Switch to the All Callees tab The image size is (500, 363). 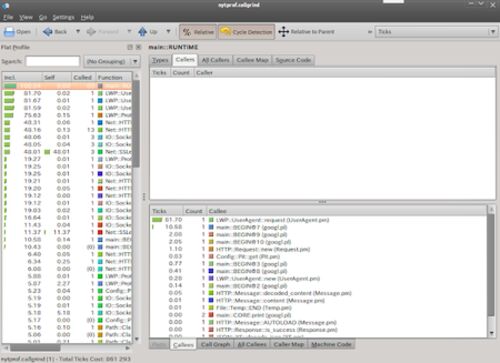pos(252,344)
